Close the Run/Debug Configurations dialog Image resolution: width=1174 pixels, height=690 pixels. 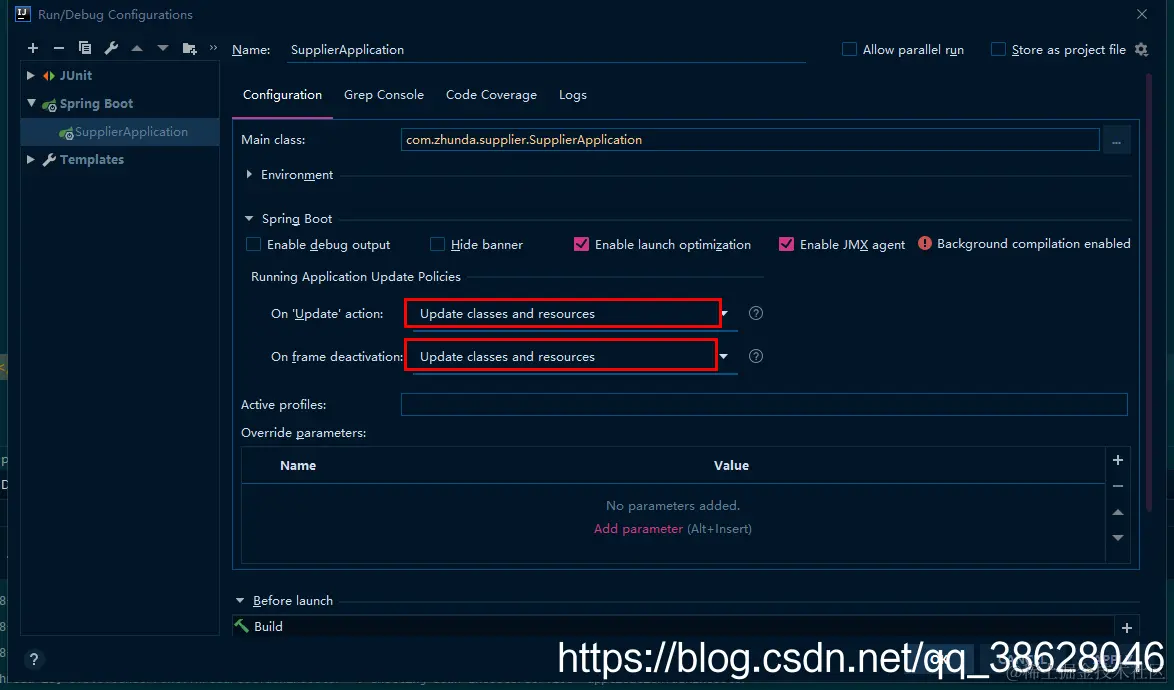pyautogui.click(x=1142, y=14)
